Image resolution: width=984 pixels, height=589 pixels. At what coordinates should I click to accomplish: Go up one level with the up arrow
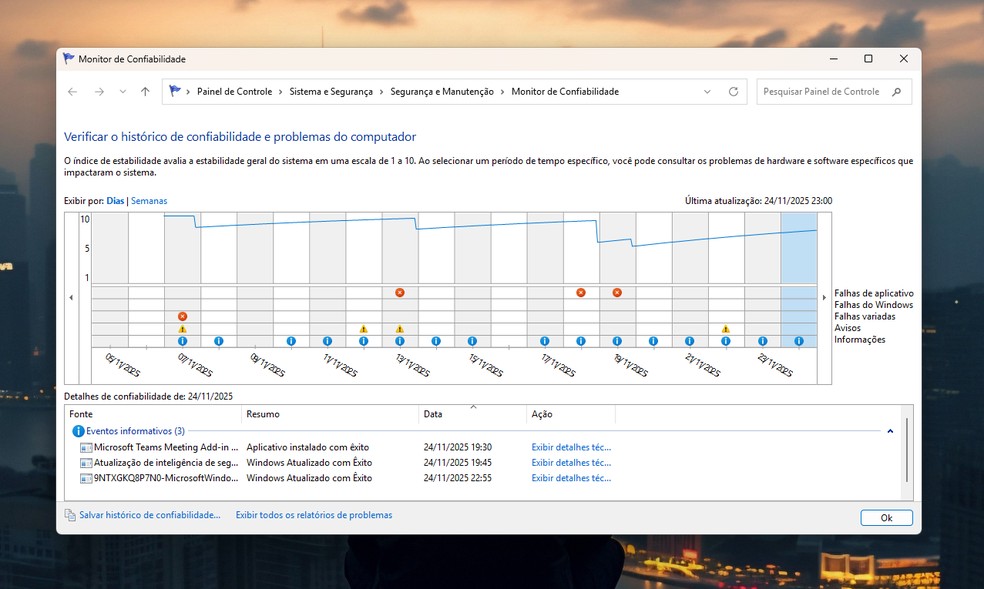pos(145,92)
